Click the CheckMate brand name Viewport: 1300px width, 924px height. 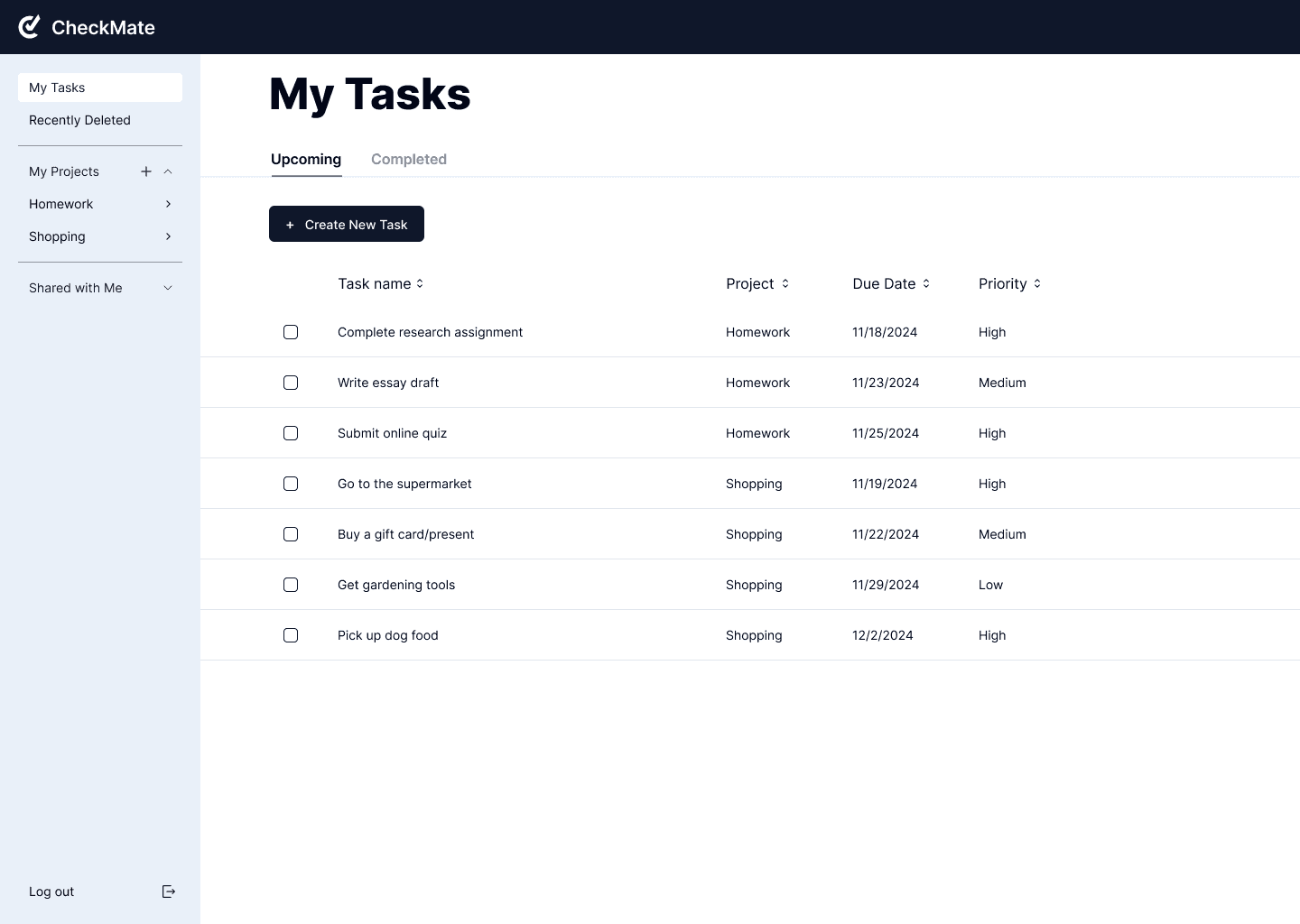(103, 27)
